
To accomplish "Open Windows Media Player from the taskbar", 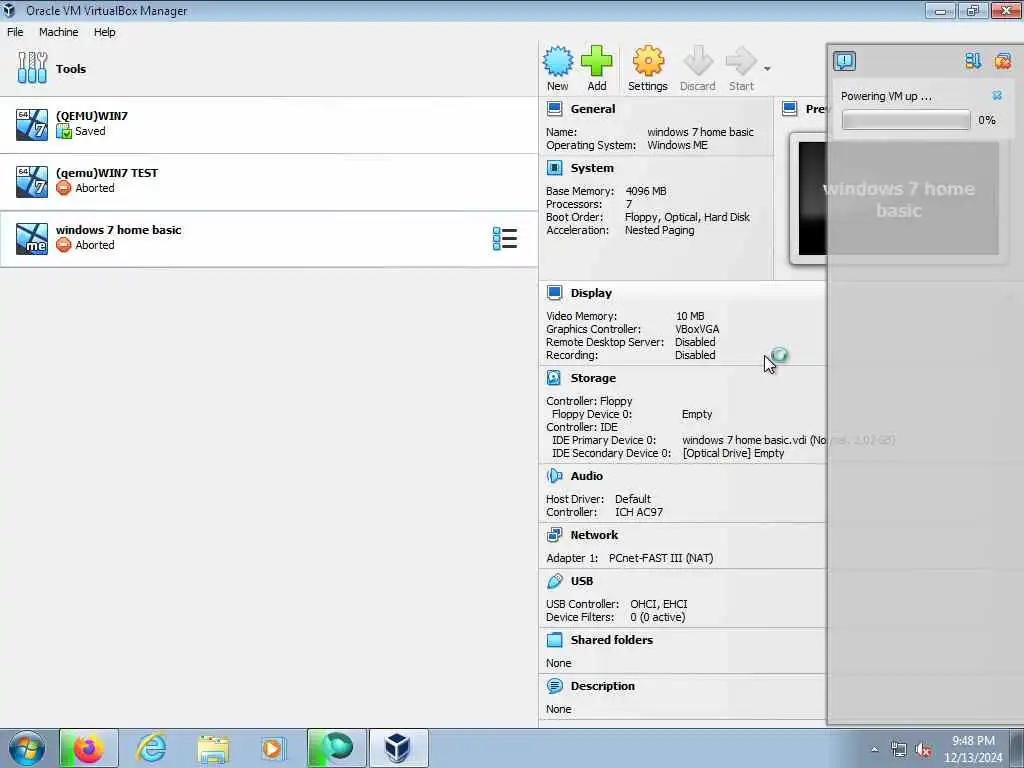I will tap(272, 748).
